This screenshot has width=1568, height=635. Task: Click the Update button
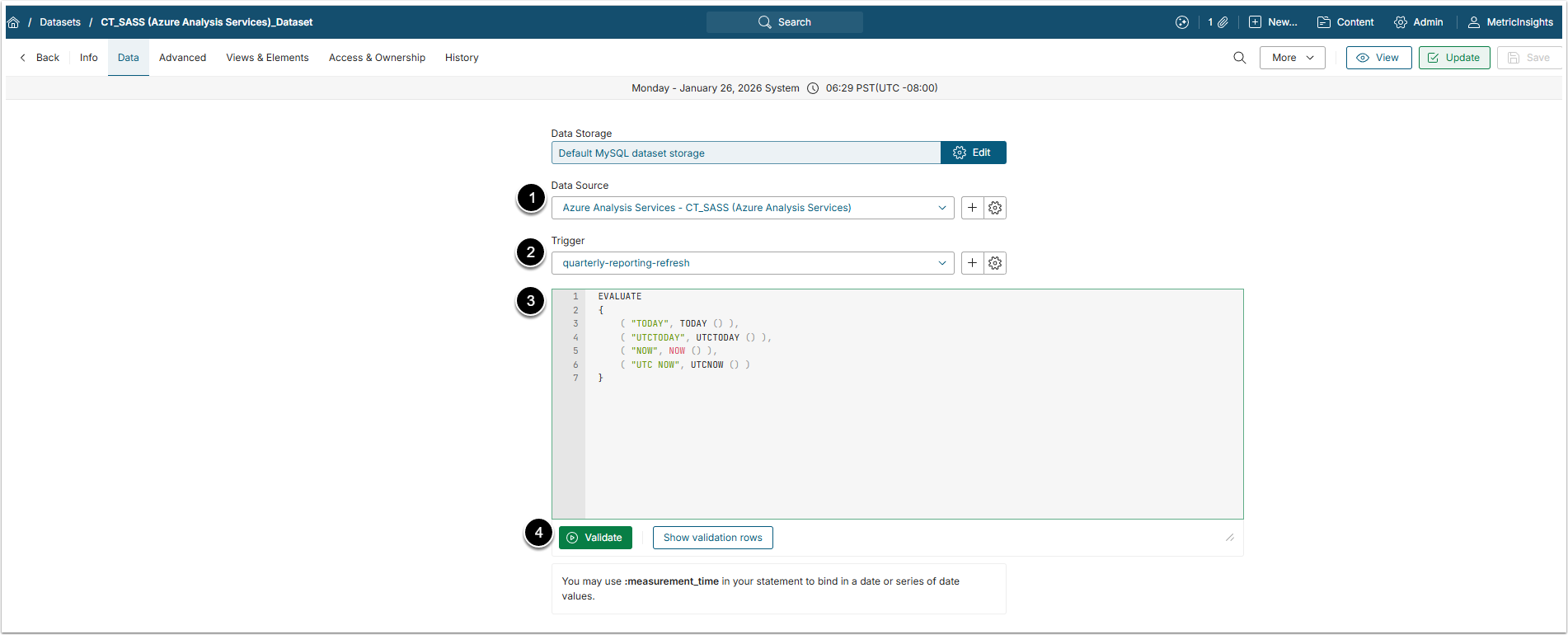coord(1453,58)
